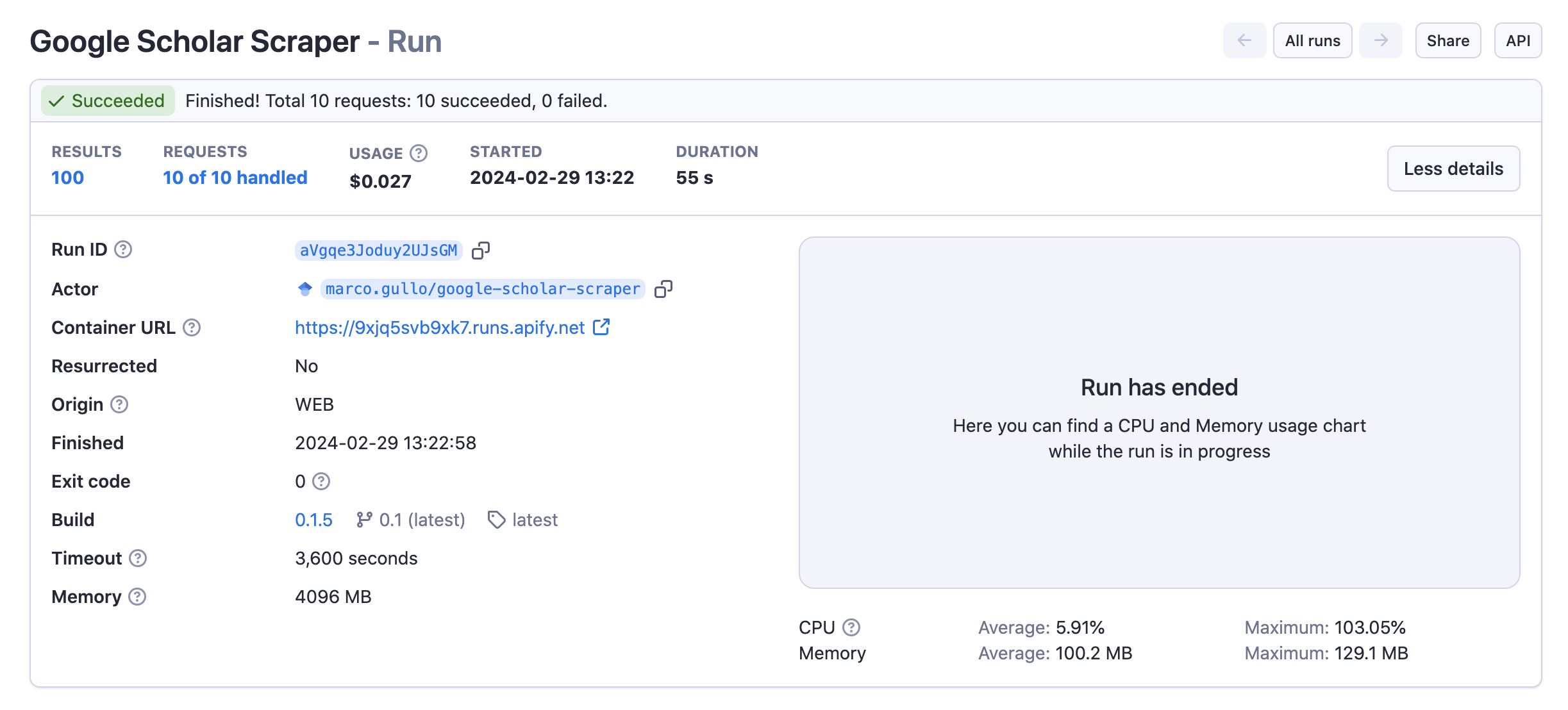
Task: Collapse panel with Less details
Action: tap(1453, 169)
